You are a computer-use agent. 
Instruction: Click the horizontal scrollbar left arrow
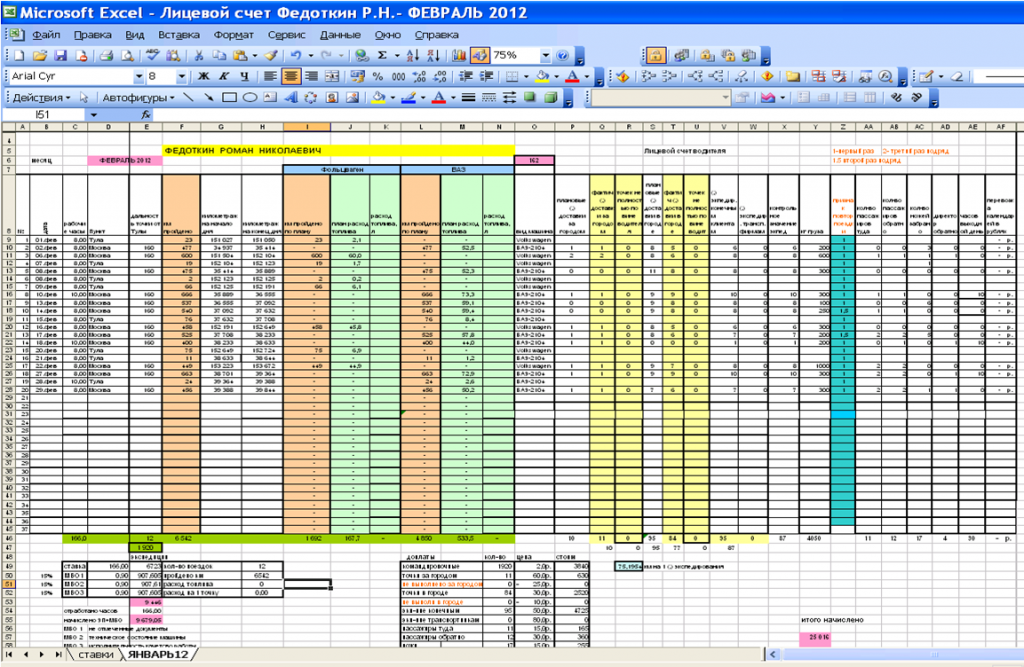coord(773,654)
